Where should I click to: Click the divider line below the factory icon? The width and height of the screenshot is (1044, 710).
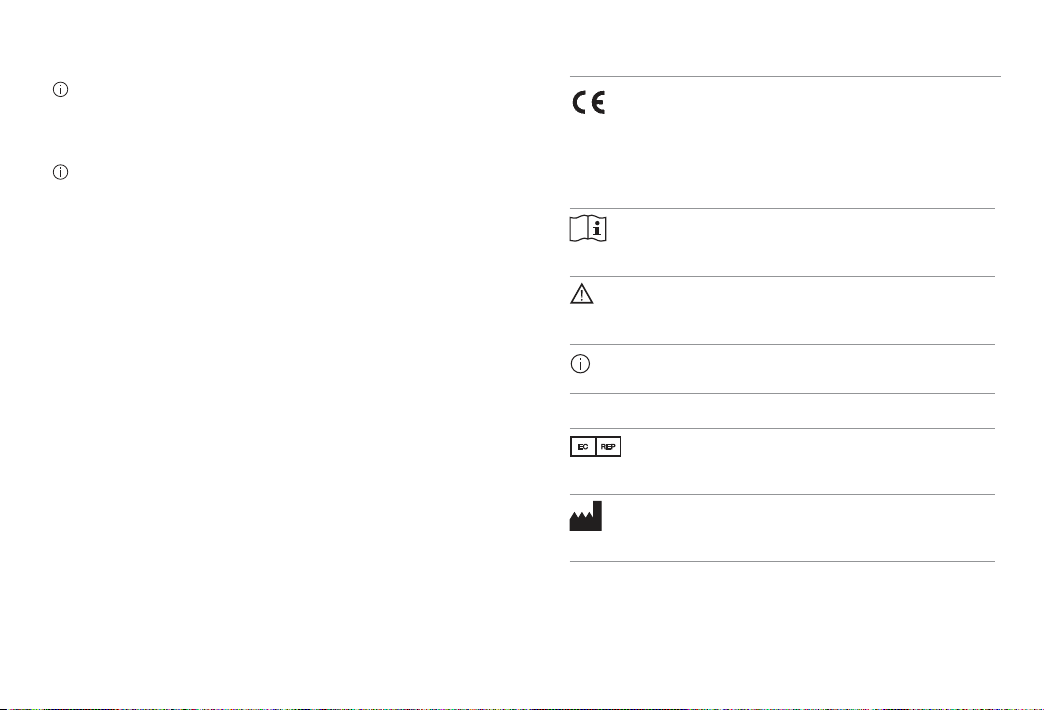[x=782, y=561]
